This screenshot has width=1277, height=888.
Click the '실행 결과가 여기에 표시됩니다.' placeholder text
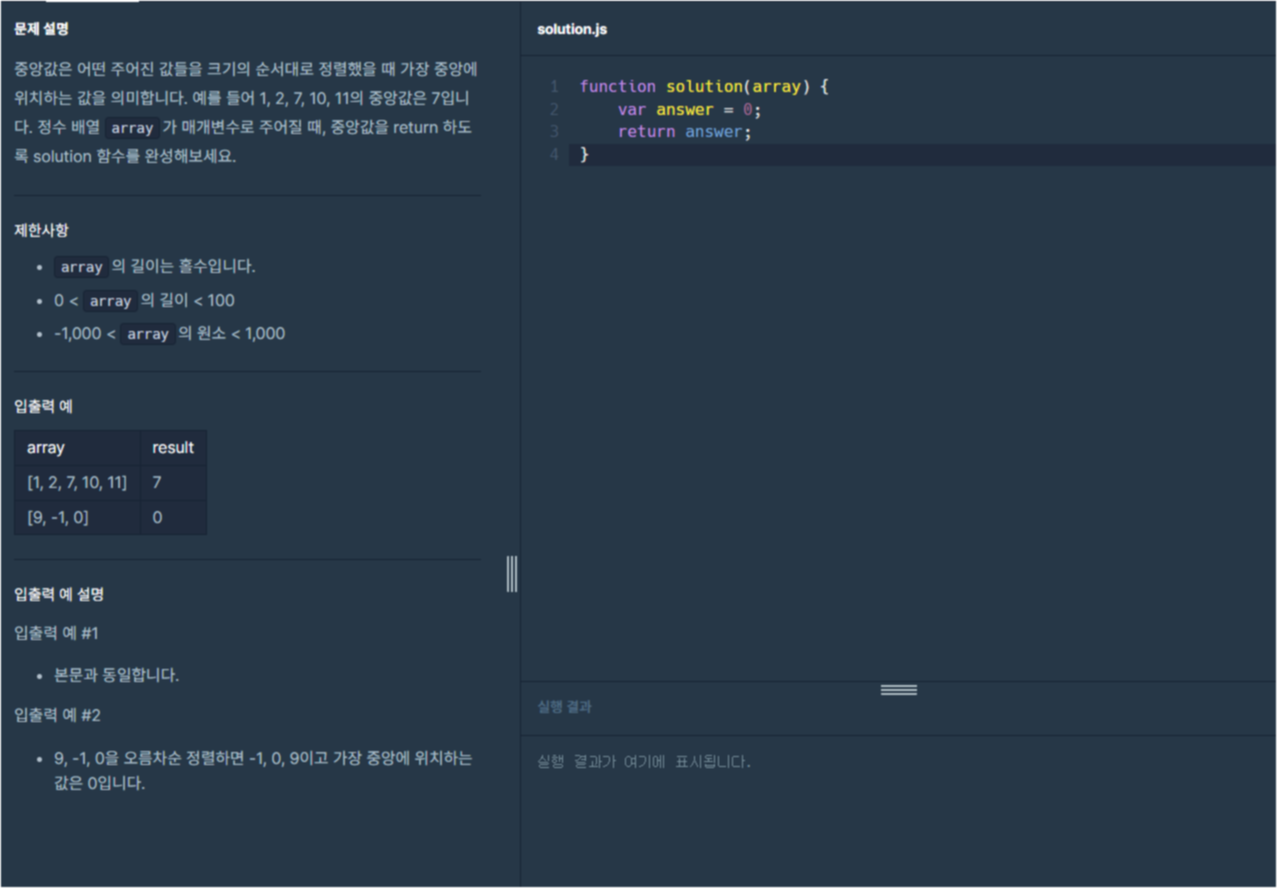click(x=643, y=762)
